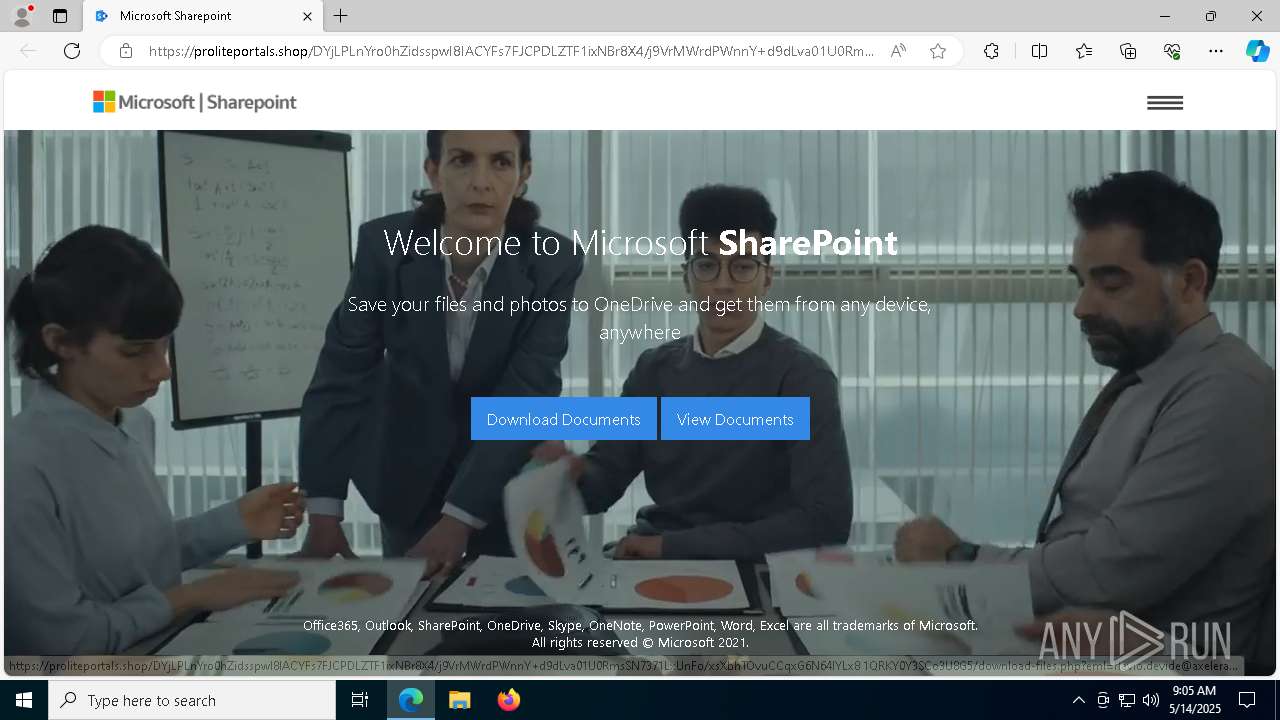
Task: Click the Download Documents button
Action: [x=563, y=419]
